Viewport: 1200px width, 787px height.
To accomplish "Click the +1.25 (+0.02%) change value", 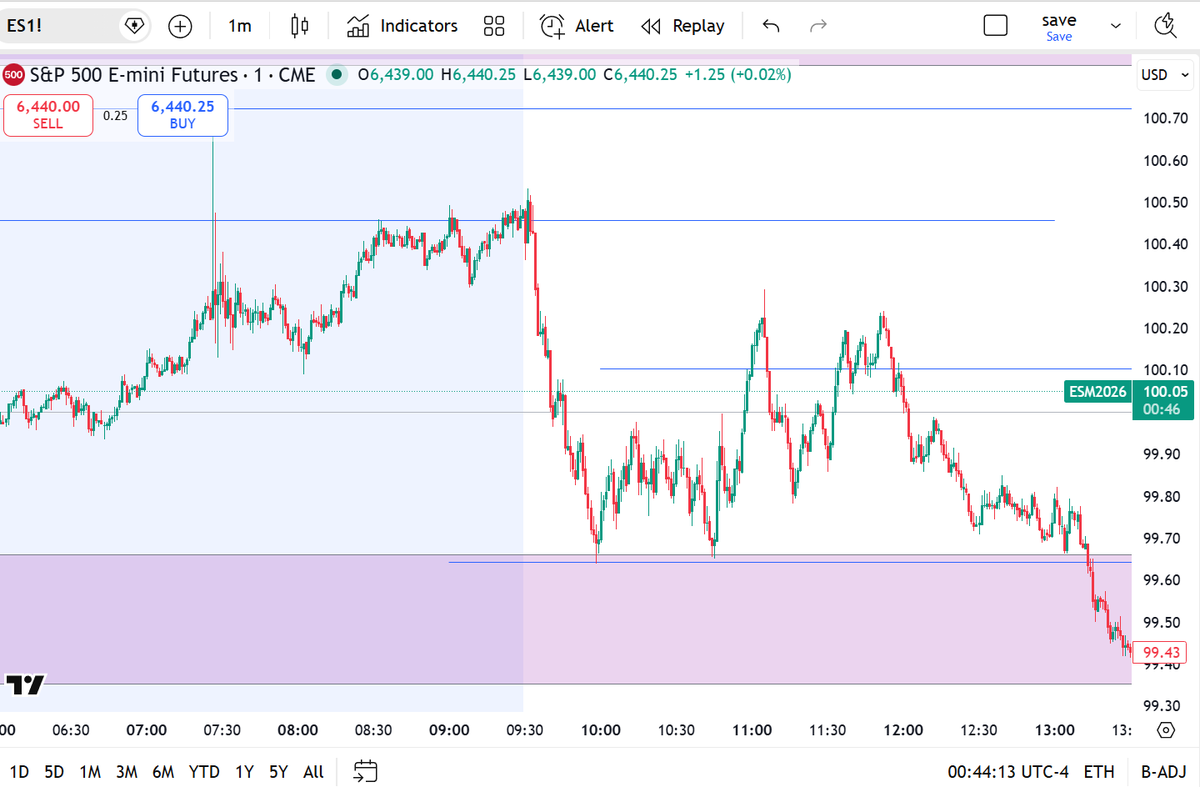I will click(x=737, y=74).
